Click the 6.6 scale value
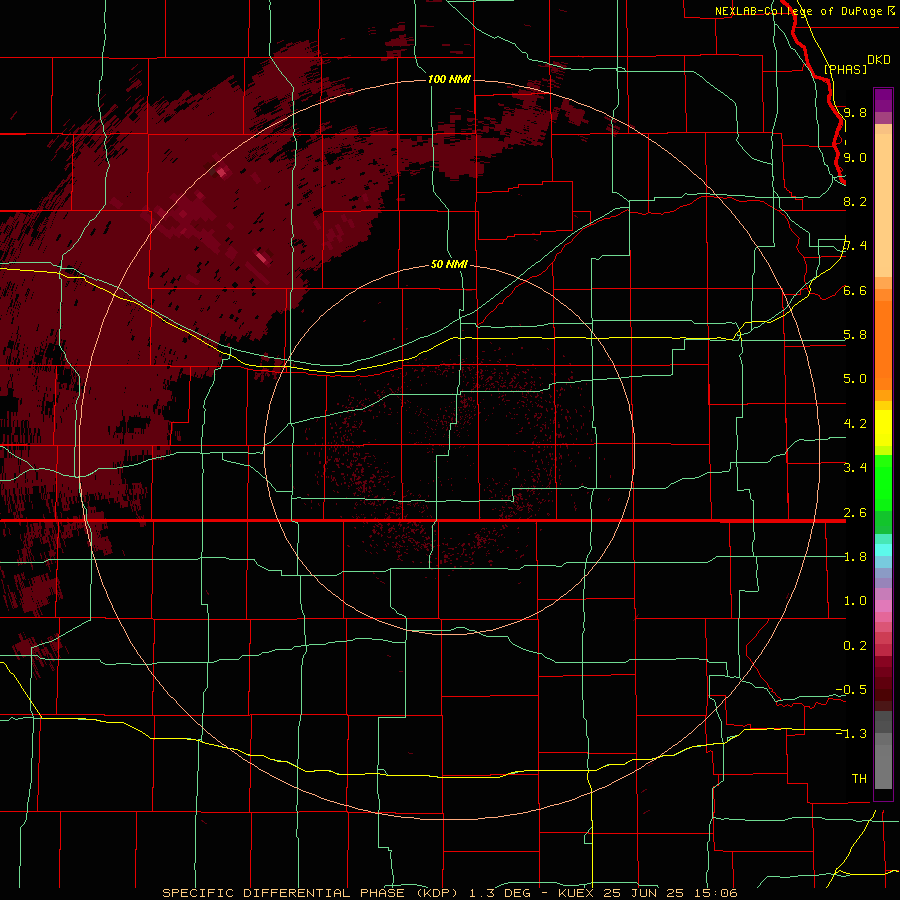This screenshot has width=900, height=900. point(855,290)
